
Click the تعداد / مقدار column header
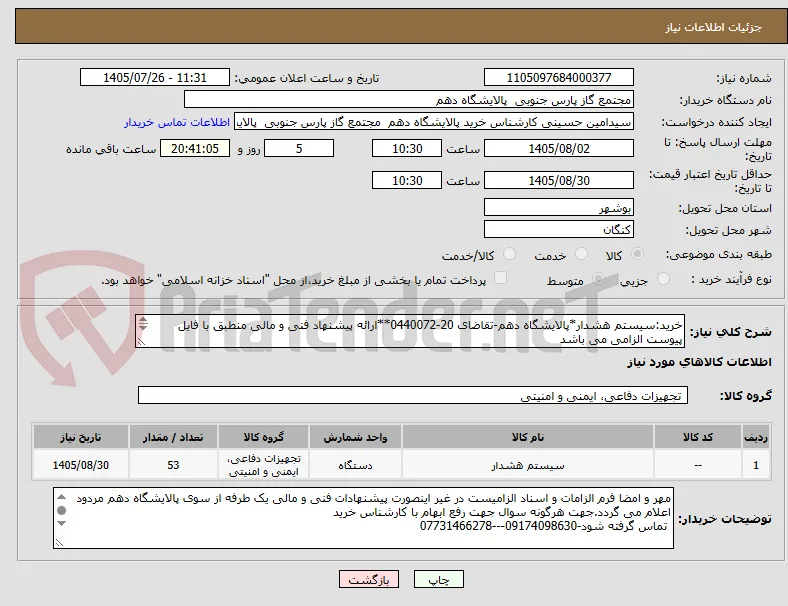[x=173, y=437]
